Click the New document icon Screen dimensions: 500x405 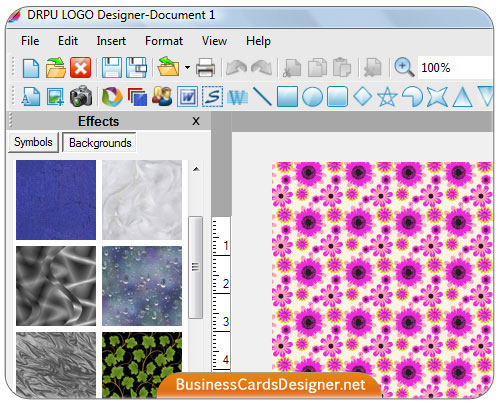(31, 68)
